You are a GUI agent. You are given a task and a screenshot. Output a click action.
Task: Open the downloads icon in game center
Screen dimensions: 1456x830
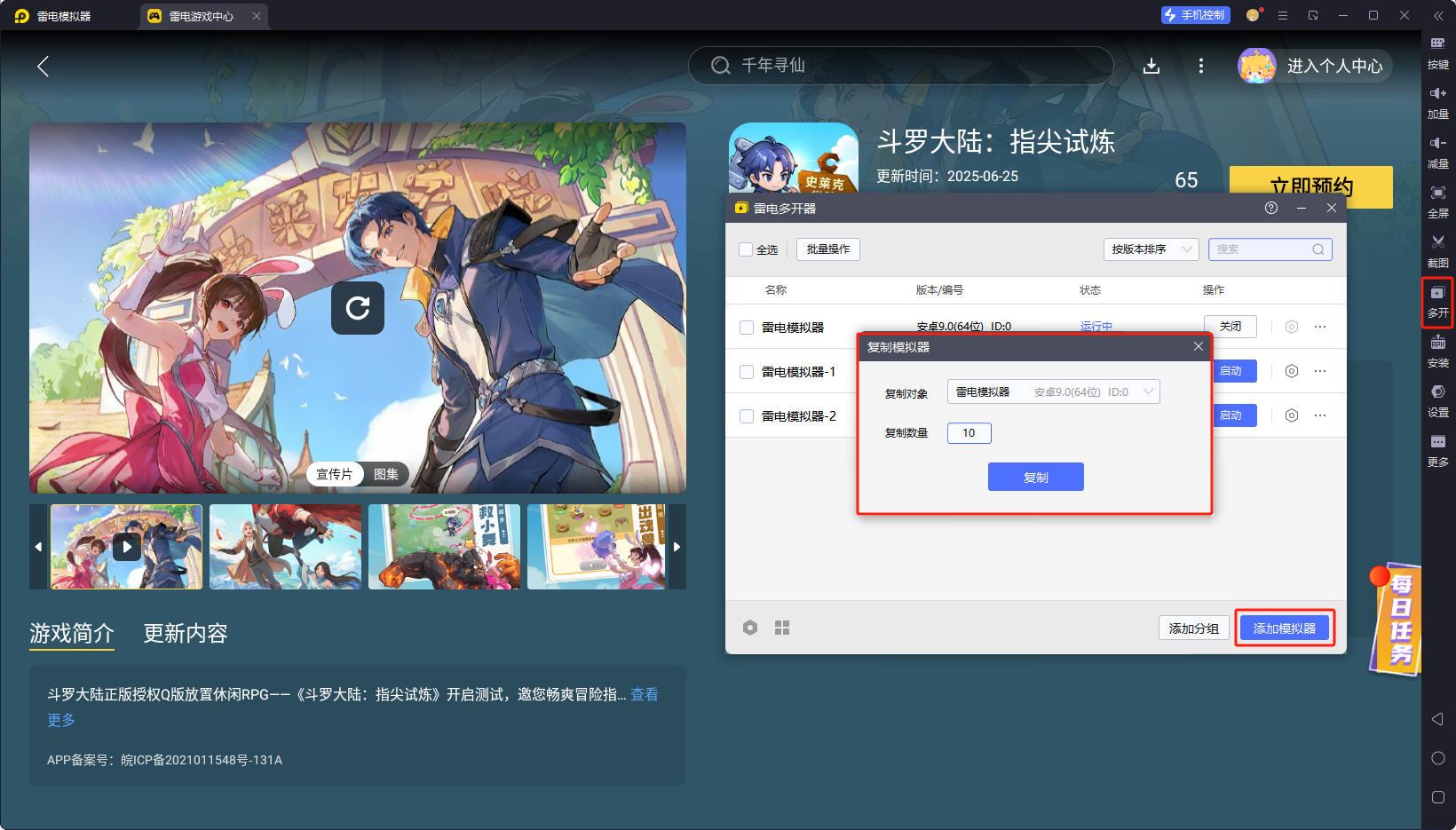coord(1151,66)
